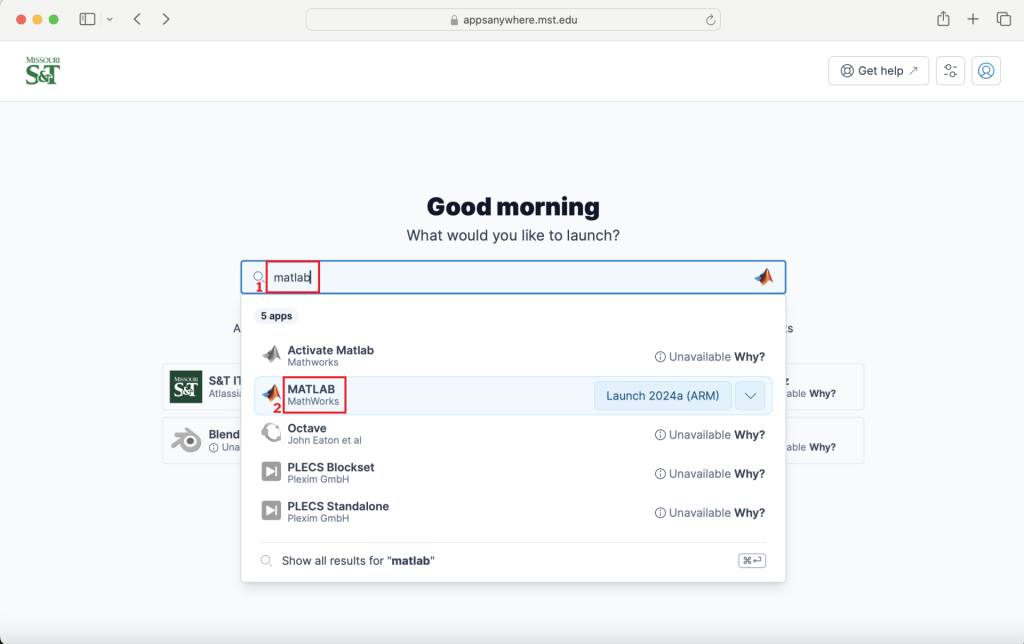1024x644 pixels.
Task: Launch MATLAB 2024a (ARM)
Action: [662, 396]
